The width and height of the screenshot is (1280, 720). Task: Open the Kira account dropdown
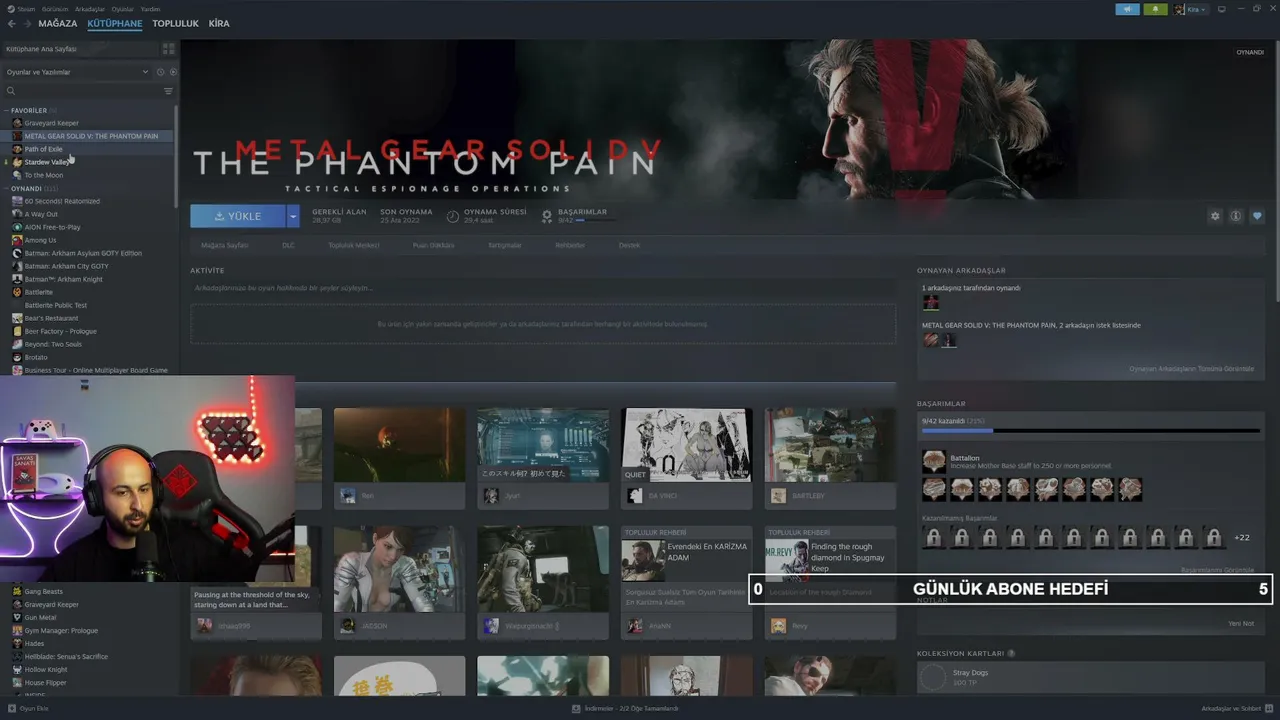pyautogui.click(x=1190, y=9)
